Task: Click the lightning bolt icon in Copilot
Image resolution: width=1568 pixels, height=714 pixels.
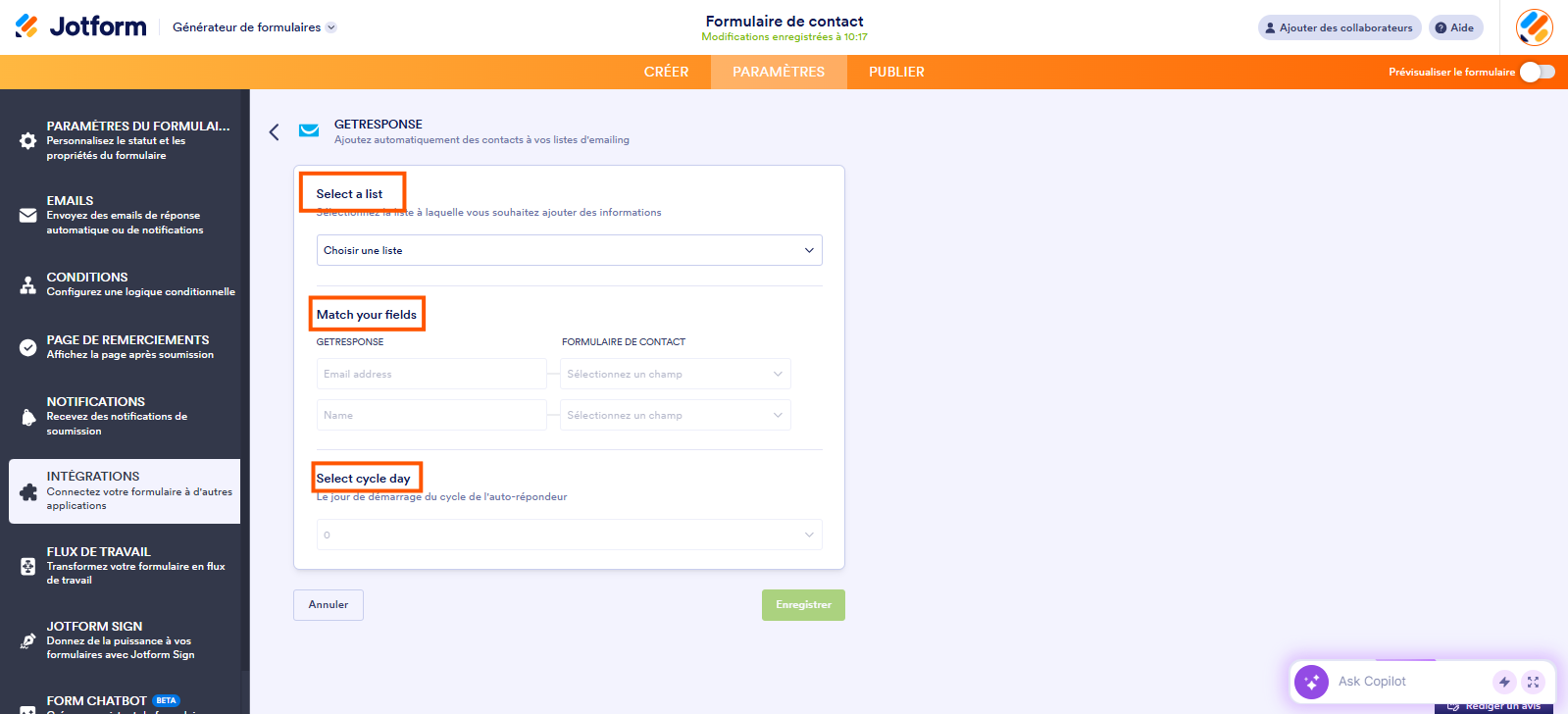Action: pos(1504,682)
